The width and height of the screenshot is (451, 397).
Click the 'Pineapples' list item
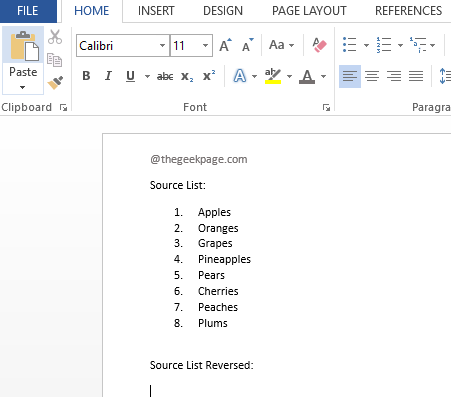(x=224, y=259)
